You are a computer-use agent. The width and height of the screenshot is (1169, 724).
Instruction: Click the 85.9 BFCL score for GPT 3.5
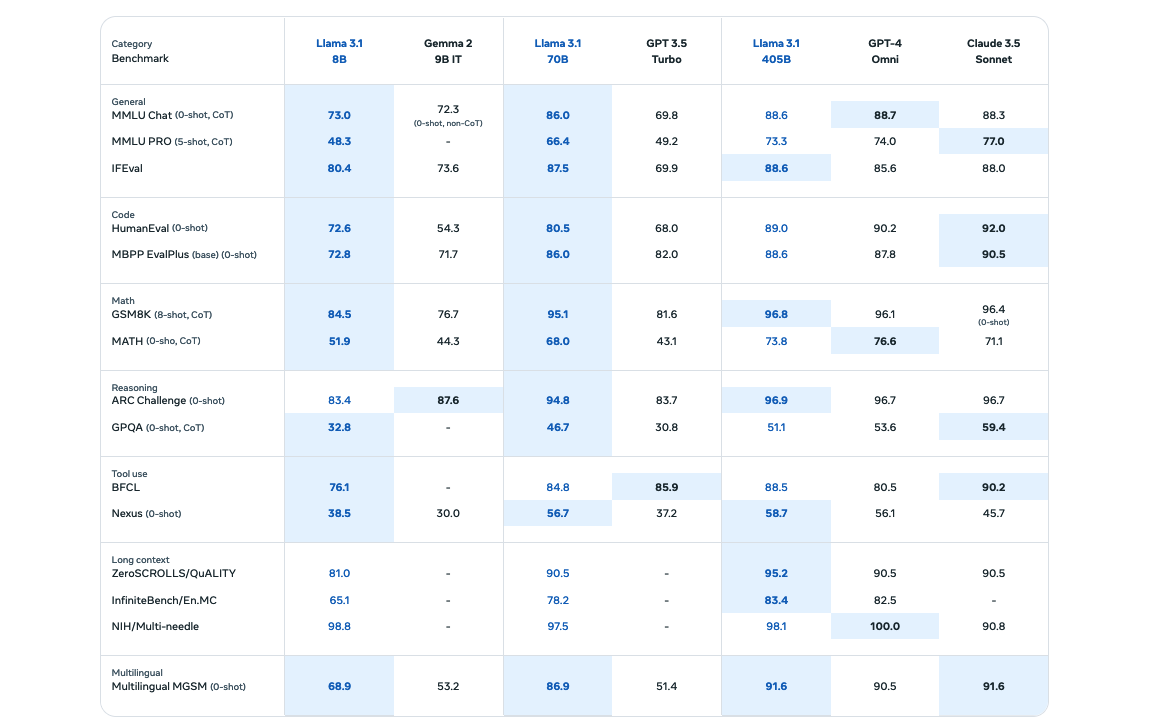tap(667, 487)
